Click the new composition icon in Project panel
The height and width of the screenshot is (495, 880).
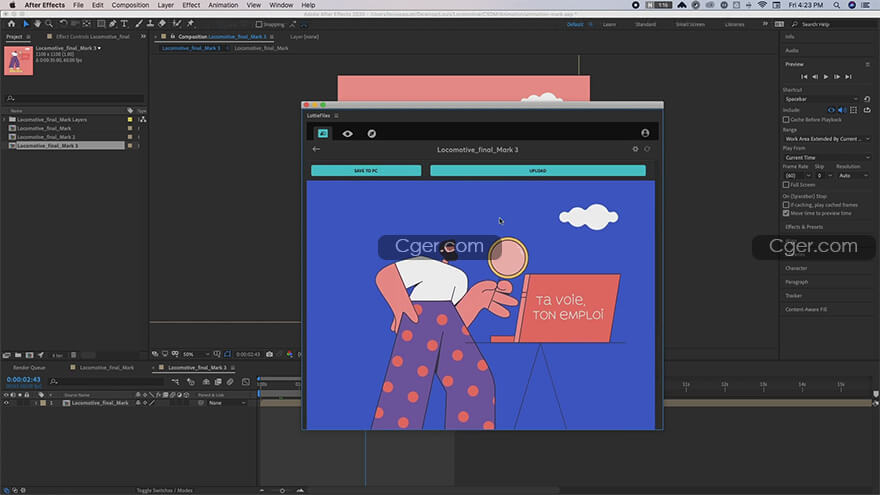click(x=29, y=355)
